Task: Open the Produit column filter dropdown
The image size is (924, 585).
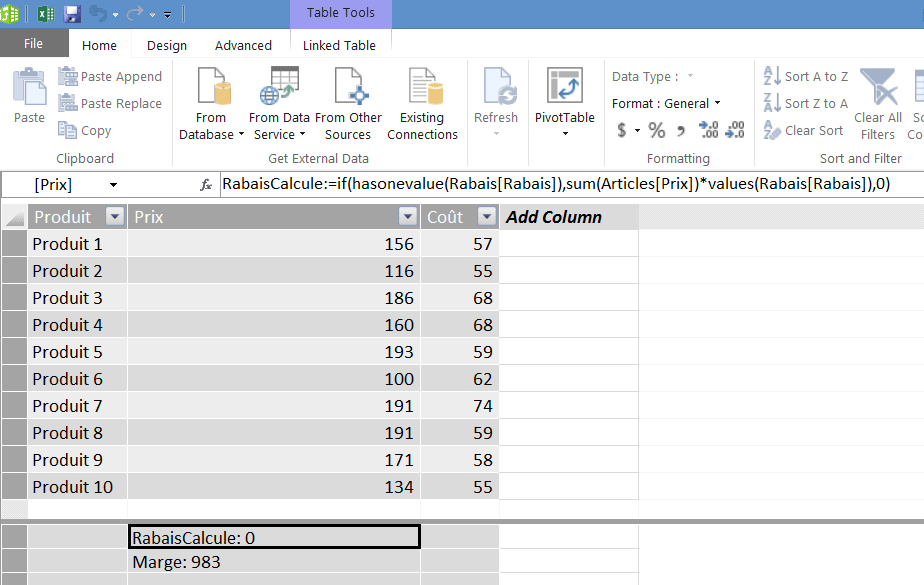Action: (x=114, y=217)
